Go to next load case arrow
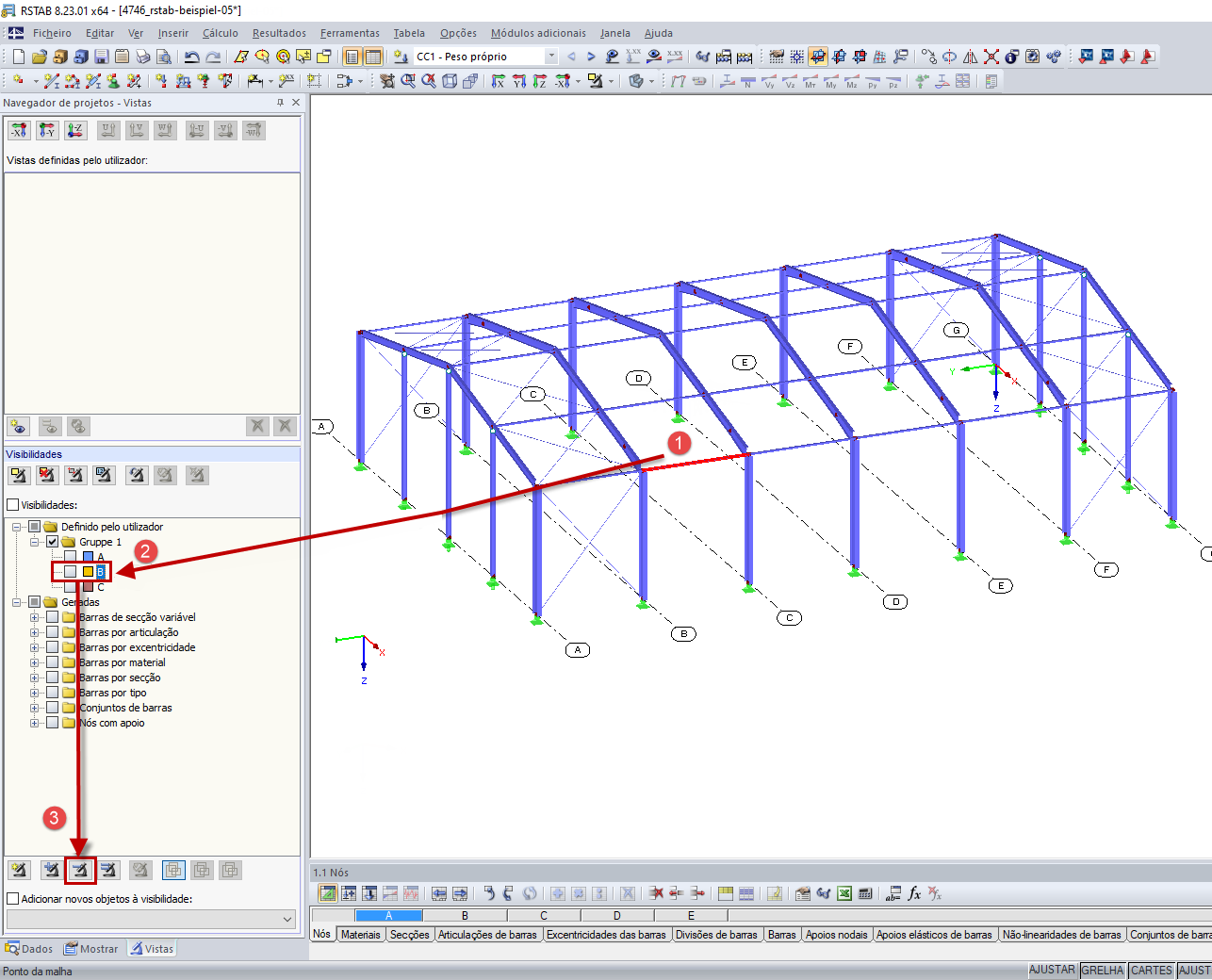Viewport: 1212px width, 980px height. 592,57
